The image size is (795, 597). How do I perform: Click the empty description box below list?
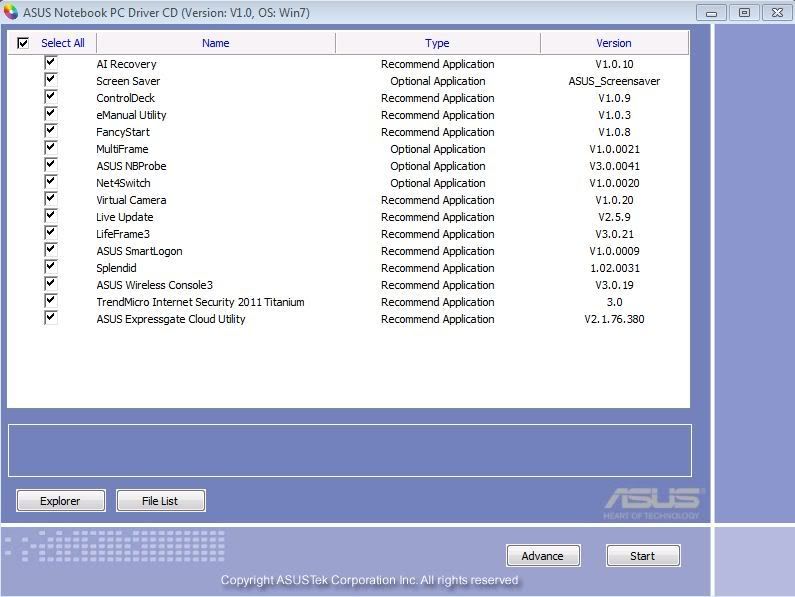click(x=350, y=450)
